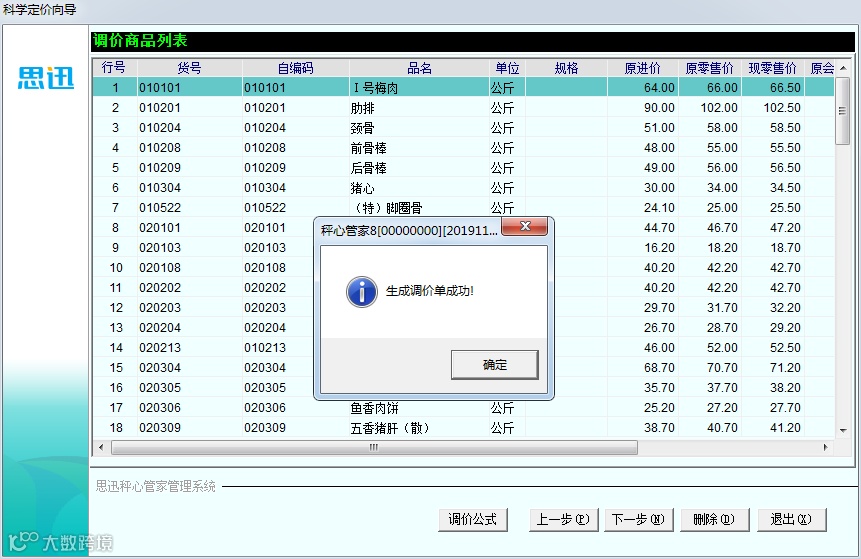The height and width of the screenshot is (559, 861).
Task: Select product name 五香猪肝(散)
Action: 390,428
